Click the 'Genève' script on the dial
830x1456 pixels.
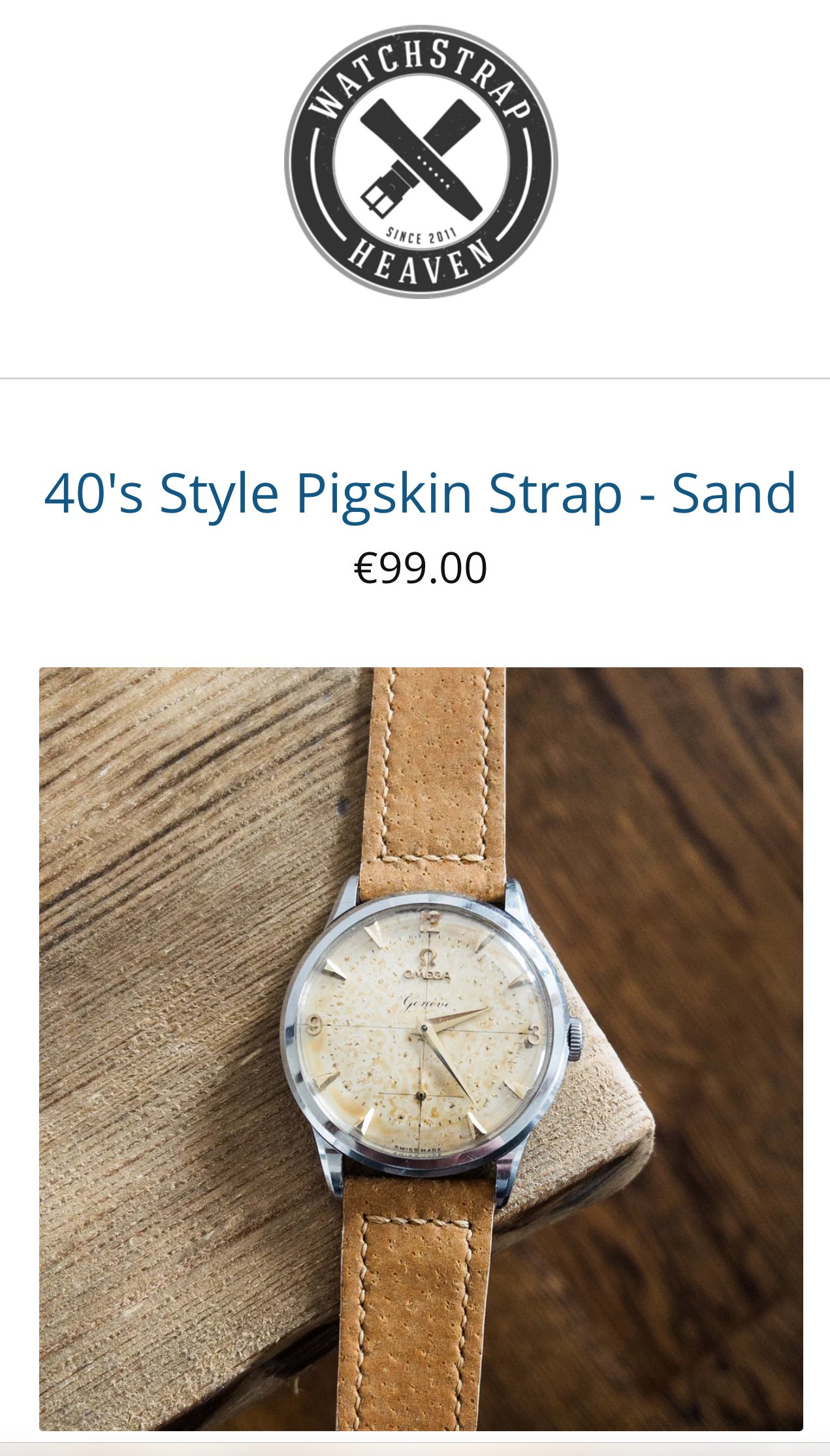[425, 1002]
